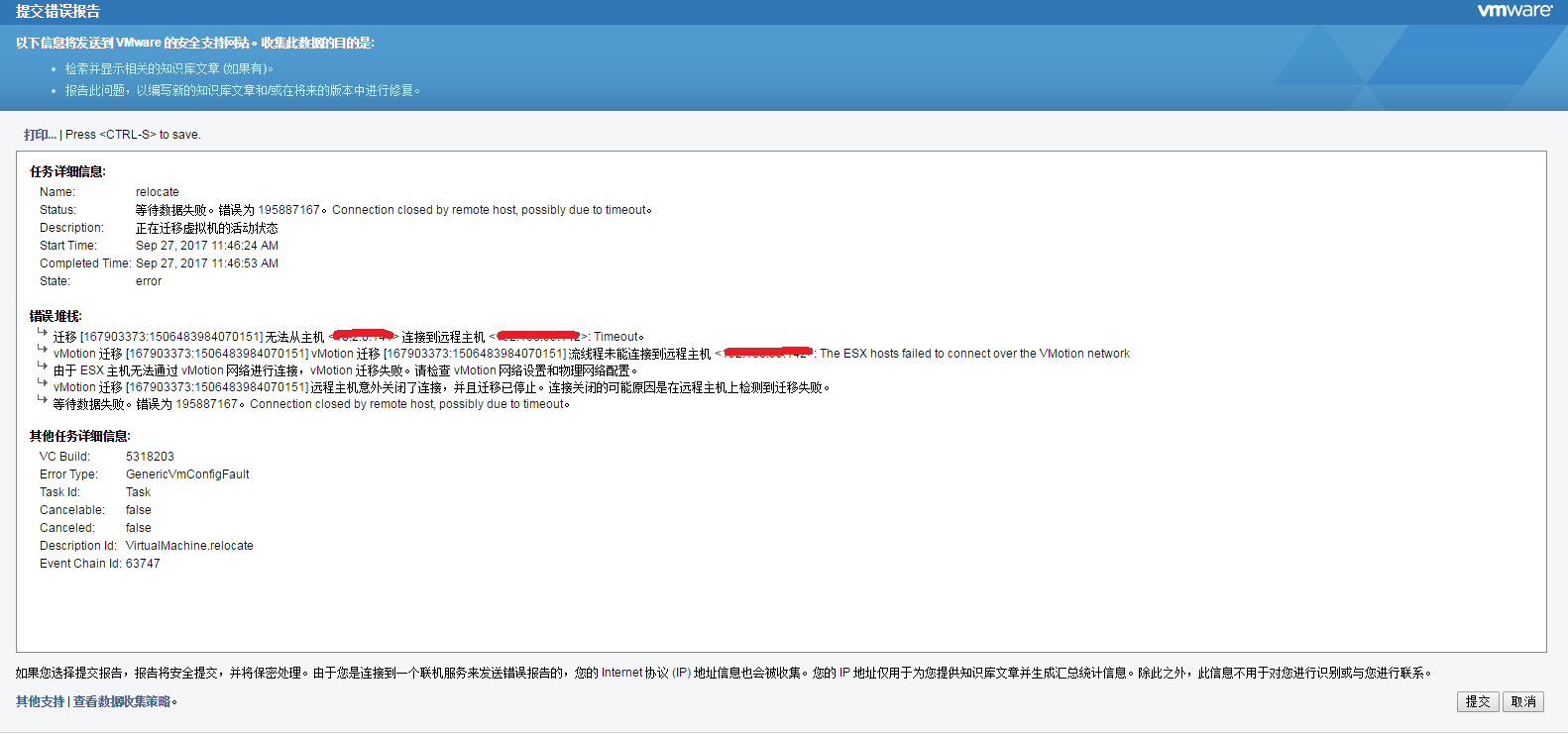This screenshot has height=734, width=1568.
Task: Click the Cancelable value 'false'
Action: (x=139, y=510)
